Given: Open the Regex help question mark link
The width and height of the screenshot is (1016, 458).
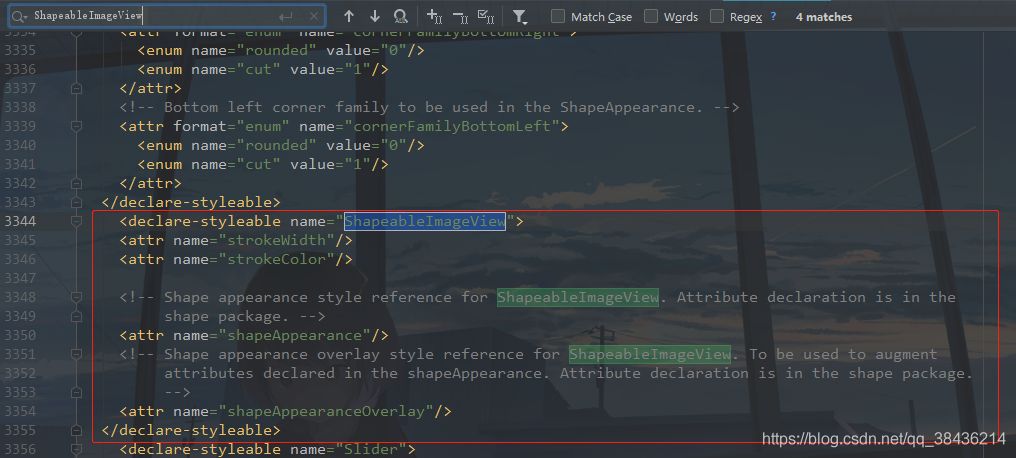Looking at the screenshot, I should [x=773, y=16].
